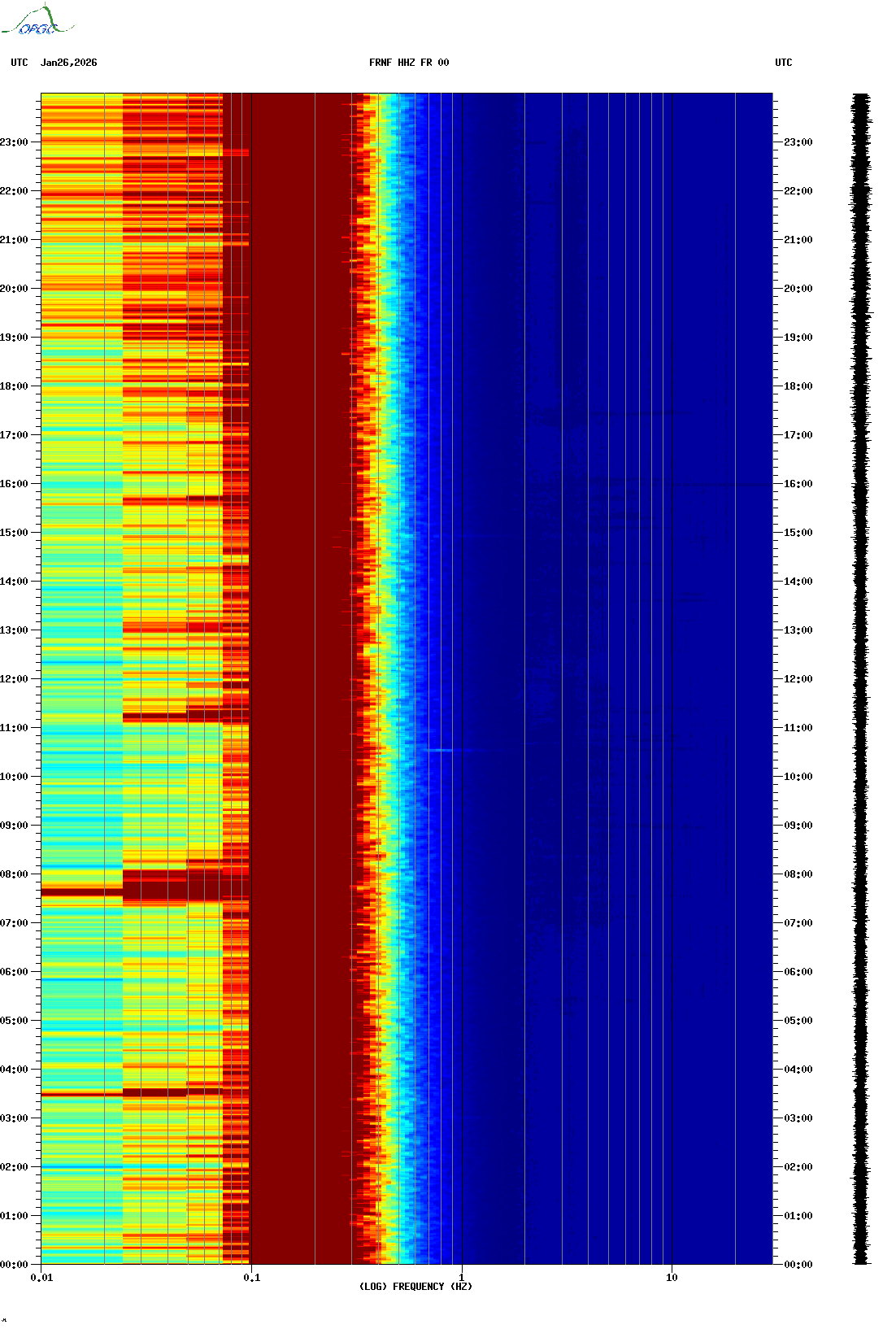The width and height of the screenshot is (896, 1329).
Task: Click the 16:00 marker on right time axis
Action: [x=798, y=484]
